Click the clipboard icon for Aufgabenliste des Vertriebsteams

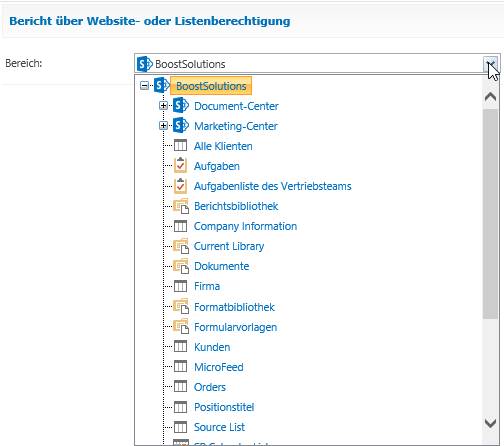180,186
